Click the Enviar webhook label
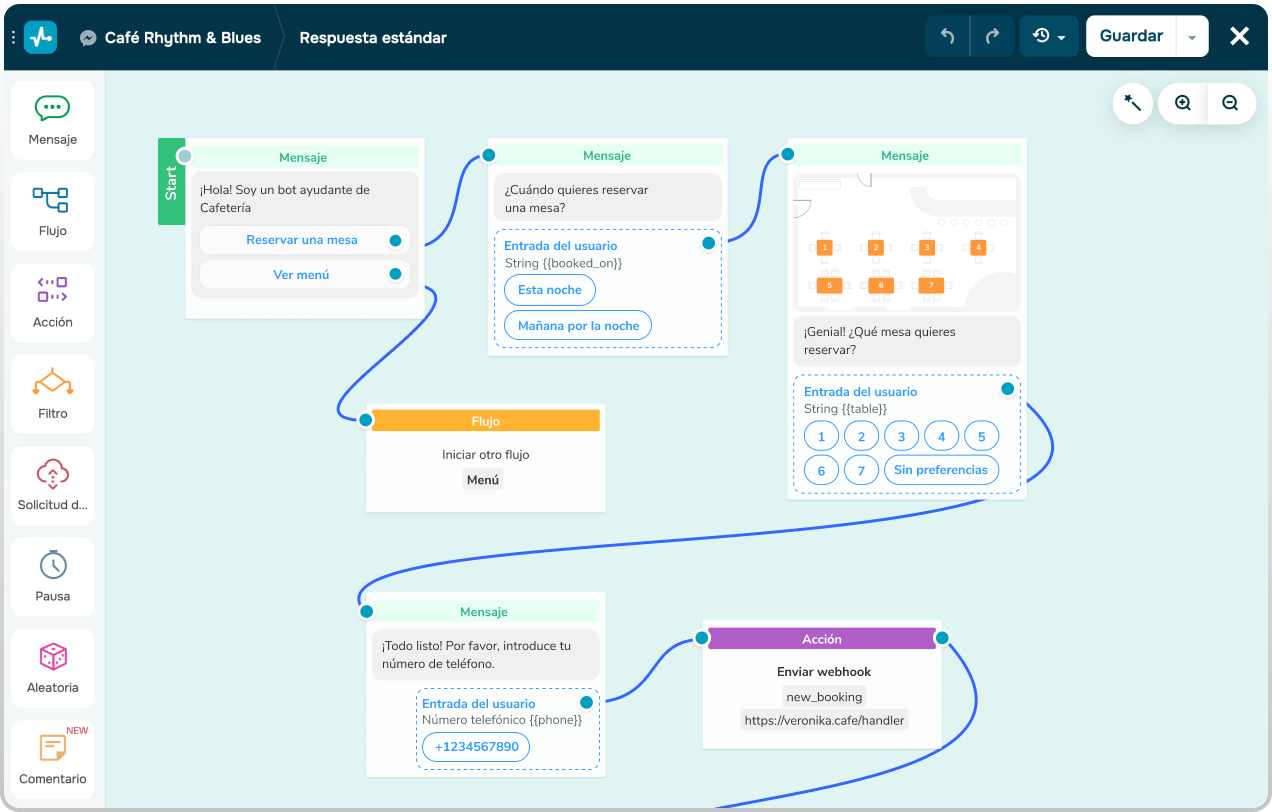Viewport: 1272px width, 812px height. click(x=824, y=672)
